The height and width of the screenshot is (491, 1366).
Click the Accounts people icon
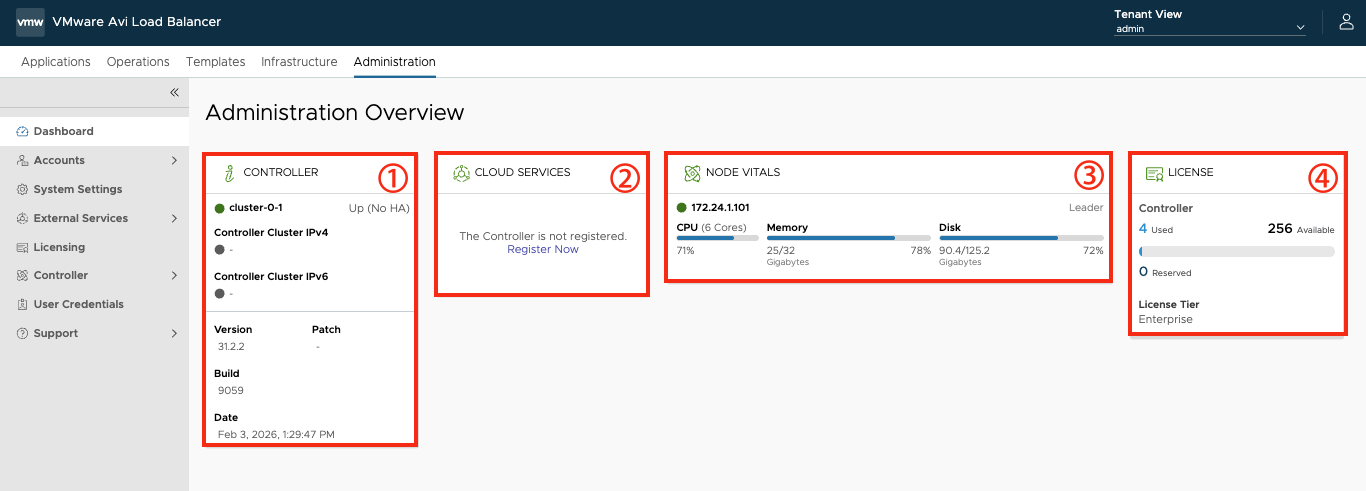(23, 160)
